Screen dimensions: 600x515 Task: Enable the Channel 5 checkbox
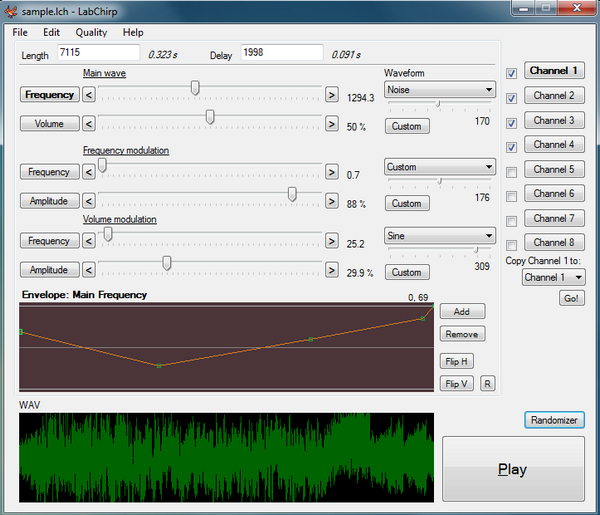click(511, 172)
